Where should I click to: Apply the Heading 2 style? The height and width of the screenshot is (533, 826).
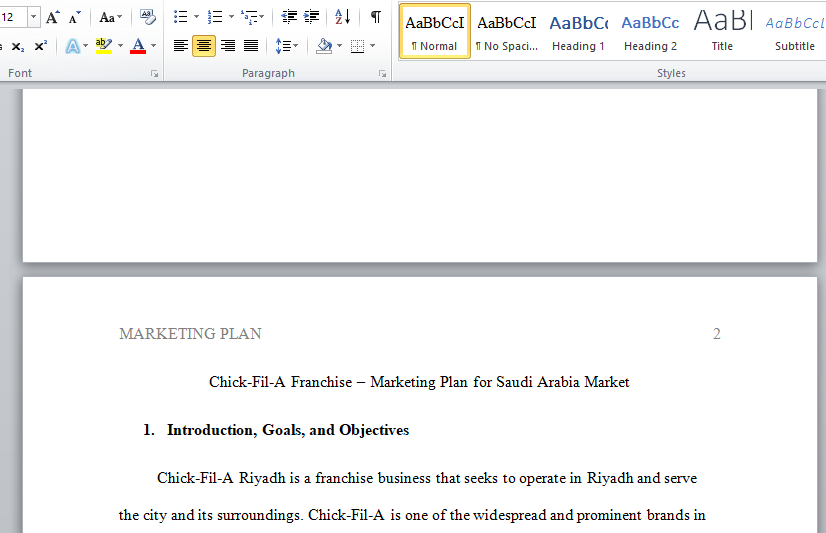tap(651, 31)
